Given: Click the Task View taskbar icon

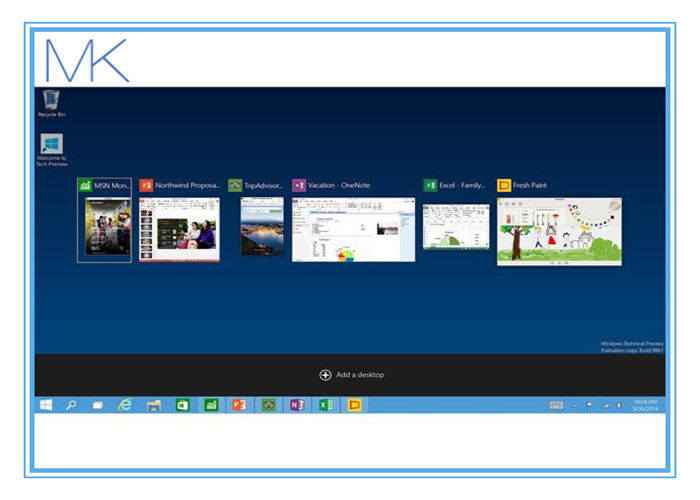Looking at the screenshot, I should pos(98,405).
